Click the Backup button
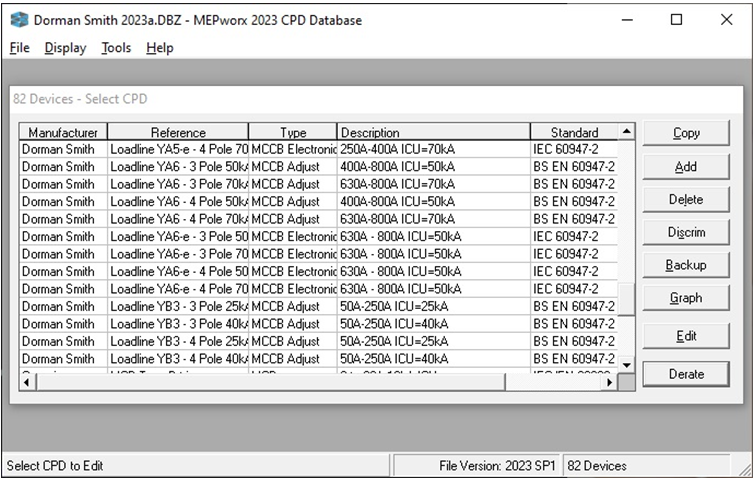Viewport: 756px width, 480px height. [x=686, y=265]
